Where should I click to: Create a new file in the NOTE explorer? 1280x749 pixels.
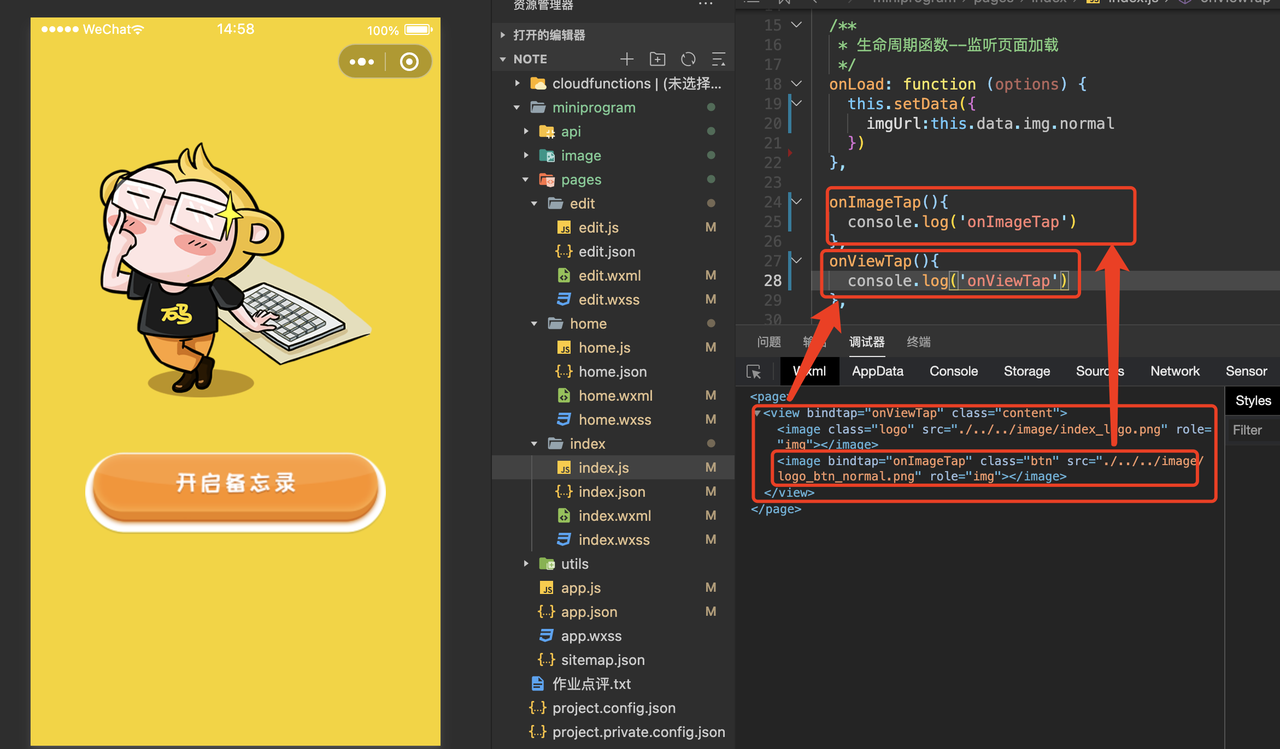click(627, 59)
